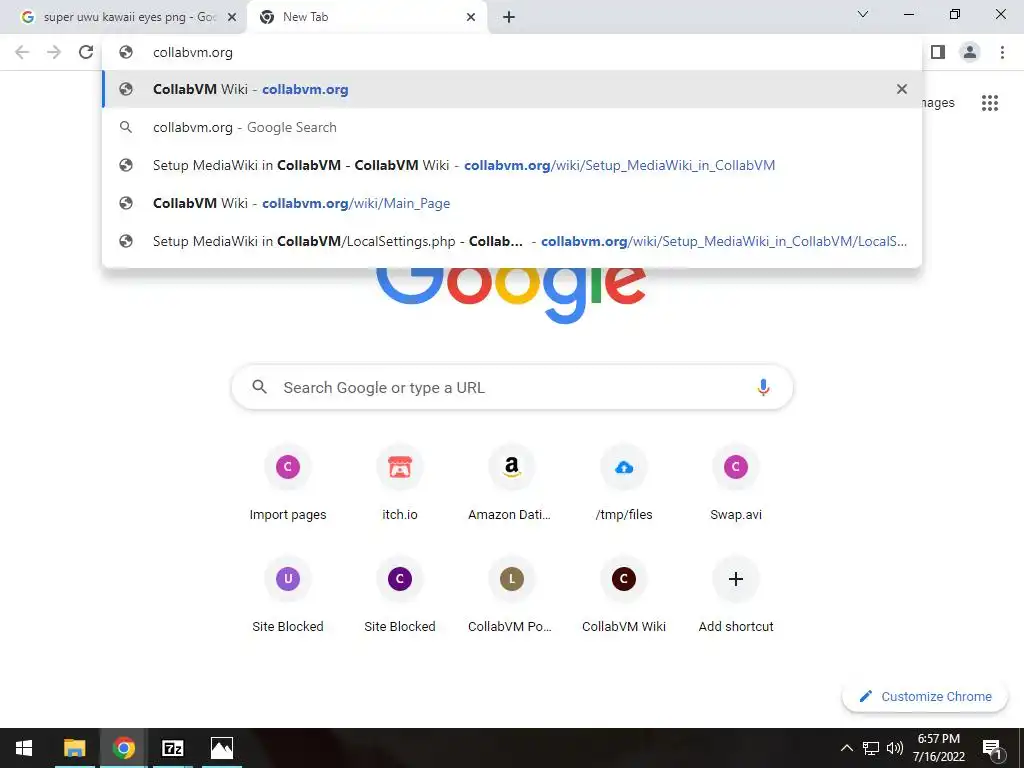Close the 'super uwu kawaii eyes png' tab
Image resolution: width=1024 pixels, height=768 pixels.
pyautogui.click(x=232, y=17)
